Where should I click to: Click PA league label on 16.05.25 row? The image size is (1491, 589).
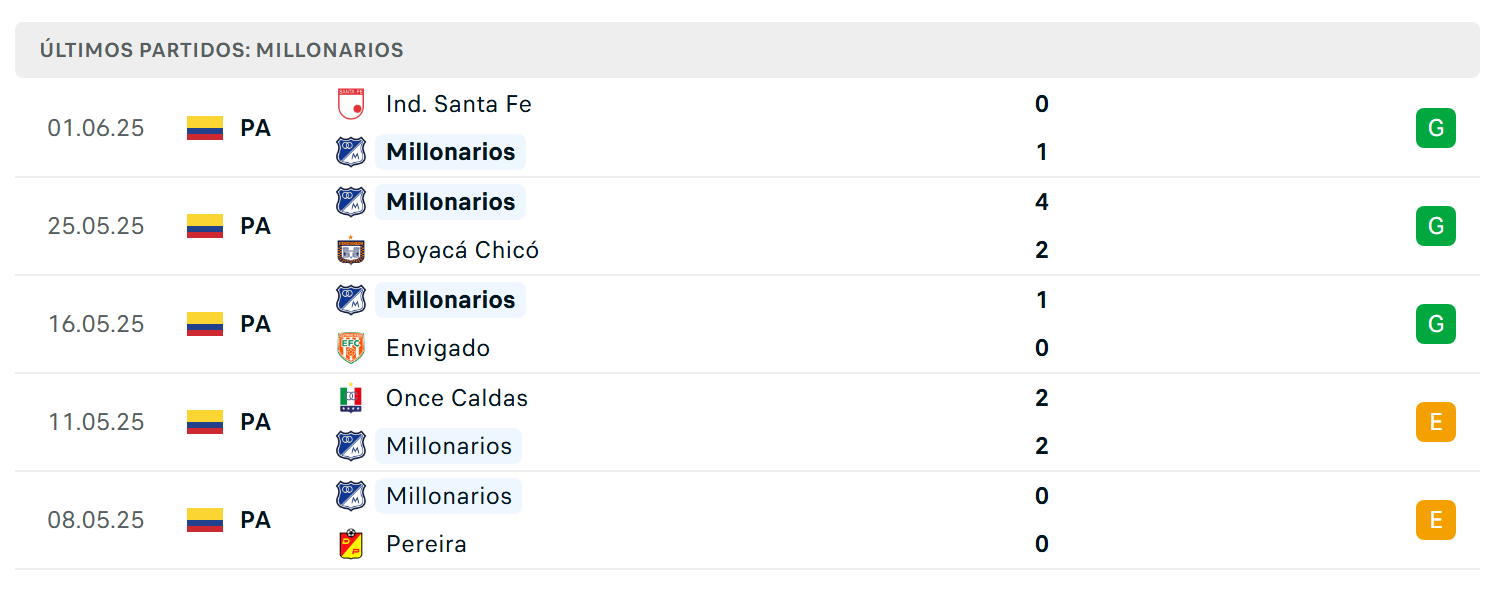tap(255, 324)
